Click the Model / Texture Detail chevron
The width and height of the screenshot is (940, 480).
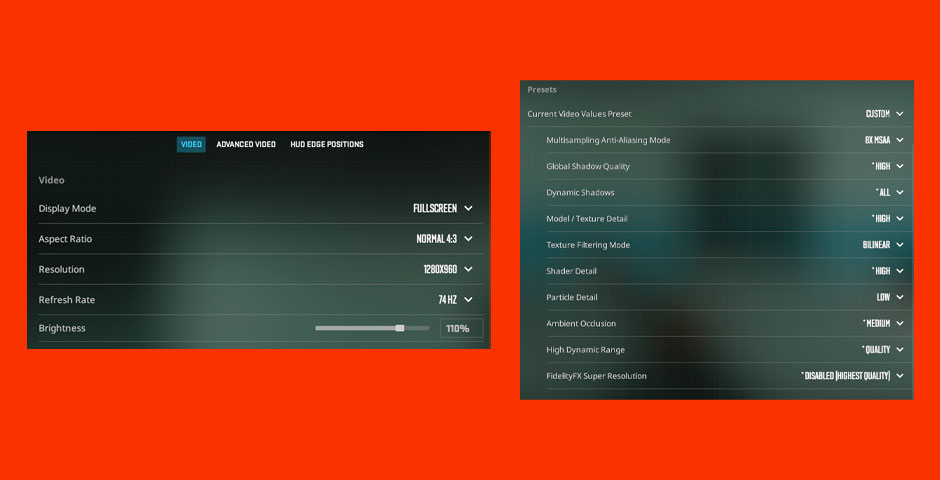point(900,218)
